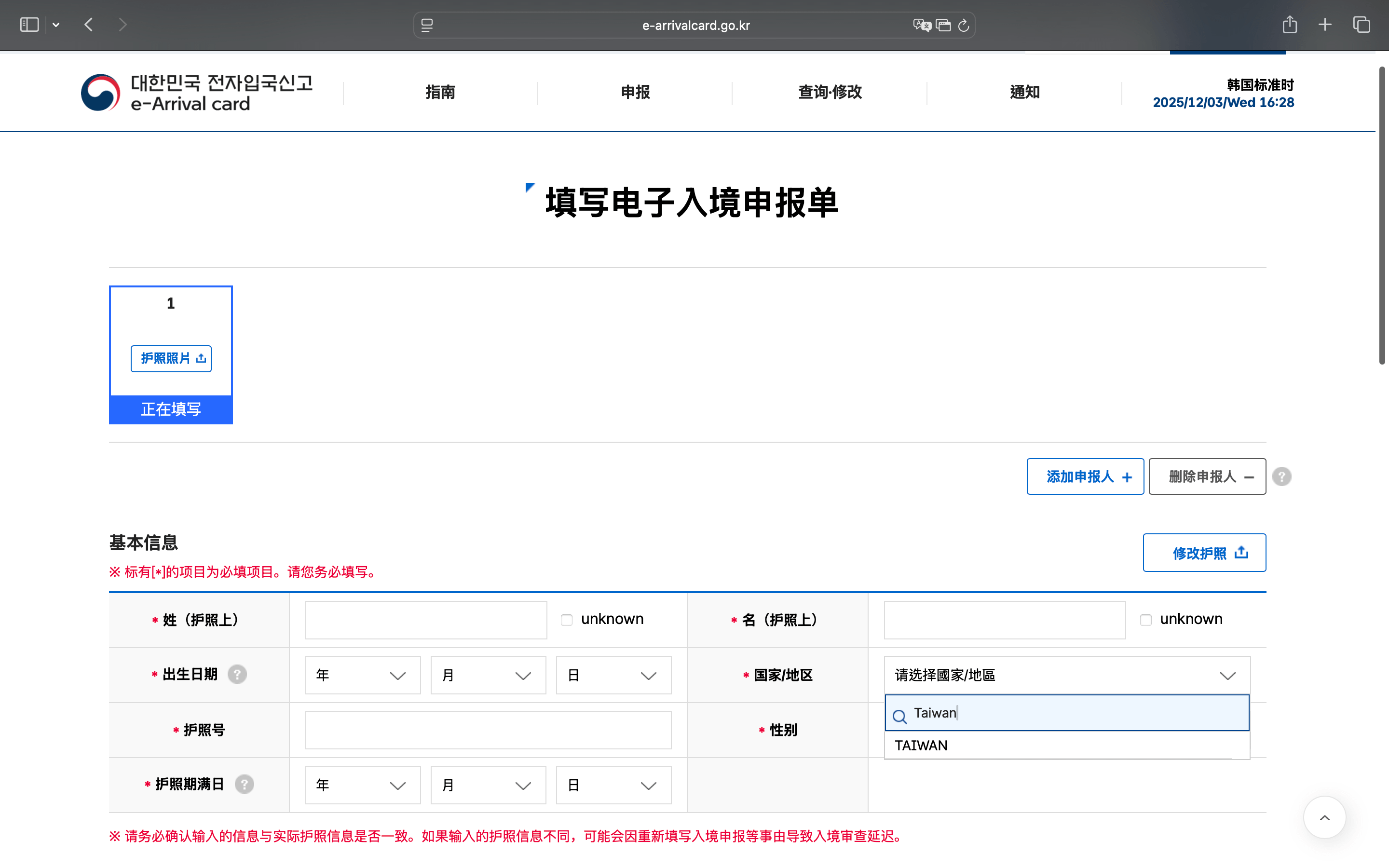Toggle the Safari sidebar icon

point(29,24)
